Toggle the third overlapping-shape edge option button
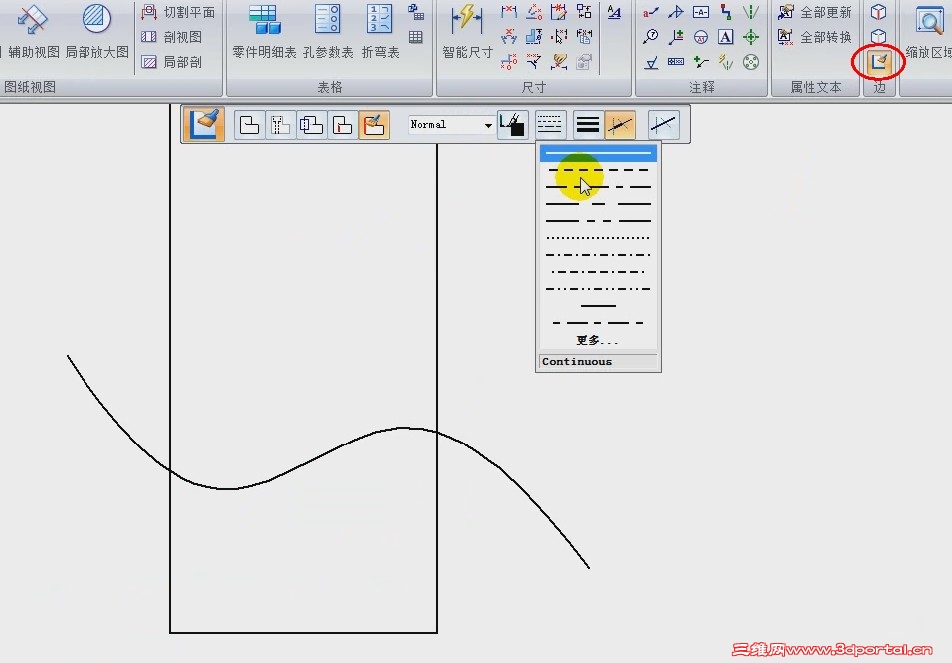This screenshot has width=952, height=663. pos(311,125)
